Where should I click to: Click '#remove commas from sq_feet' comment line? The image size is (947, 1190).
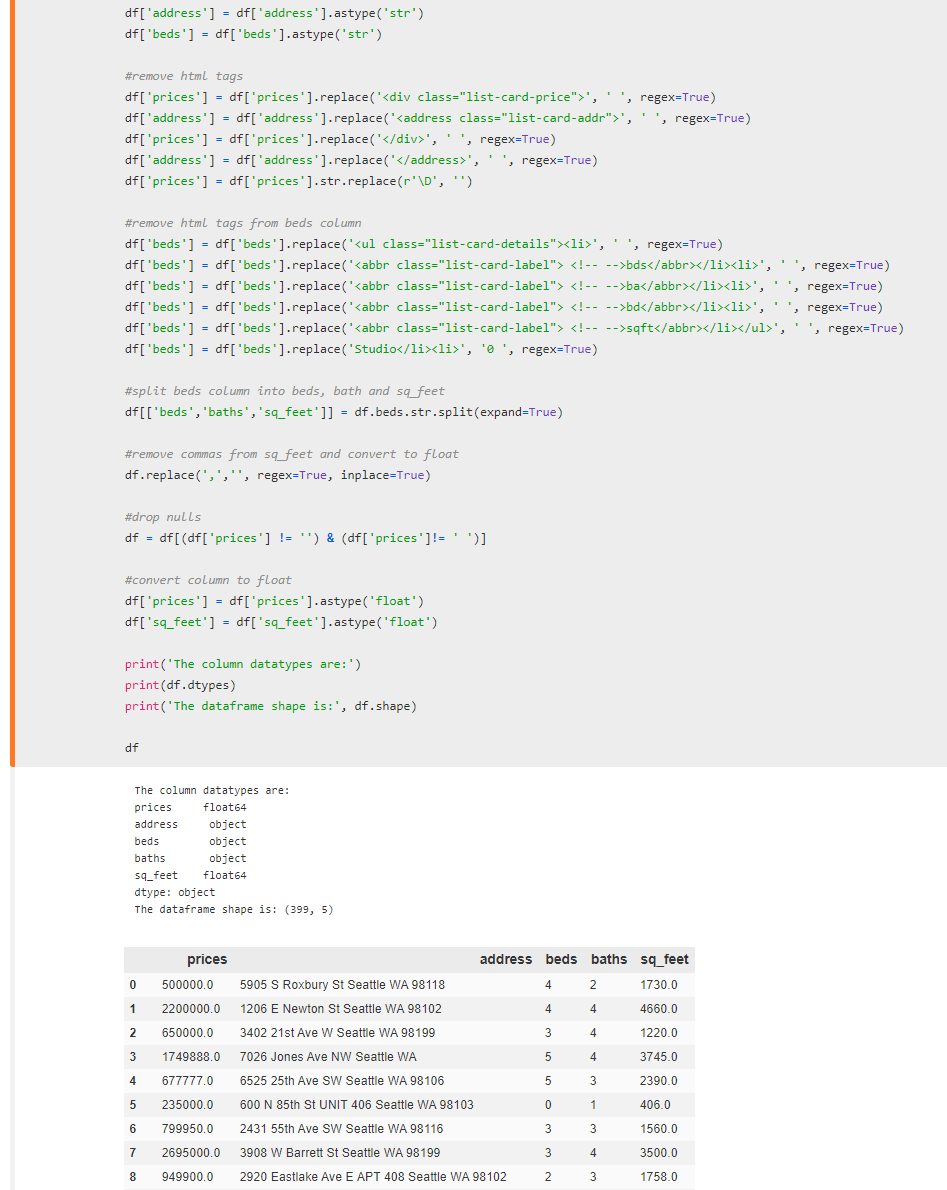tap(291, 454)
